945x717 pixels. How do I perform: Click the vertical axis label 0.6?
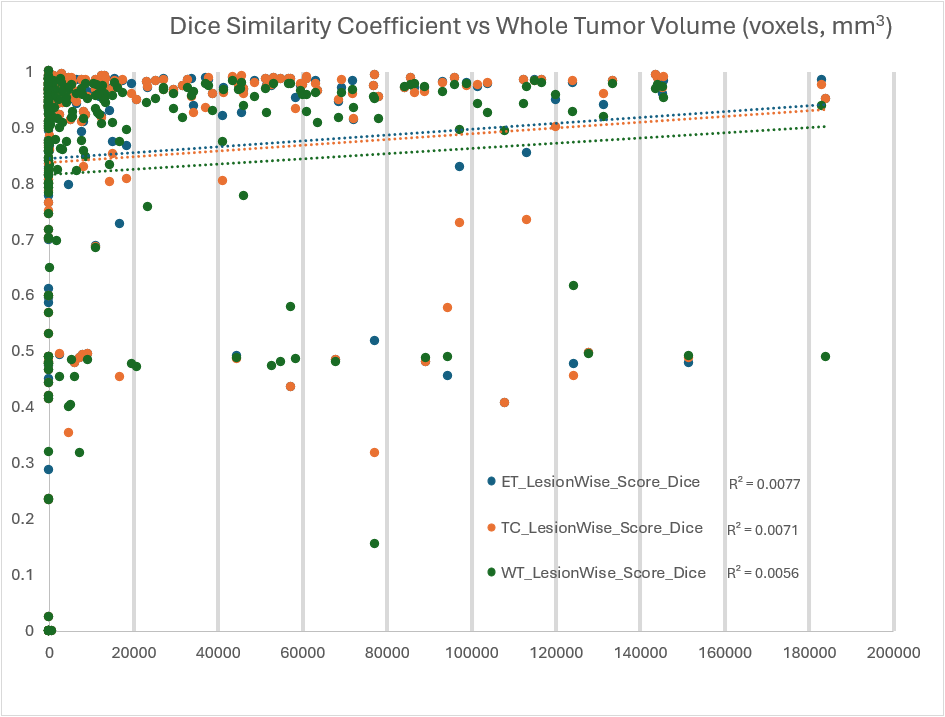(x=23, y=295)
